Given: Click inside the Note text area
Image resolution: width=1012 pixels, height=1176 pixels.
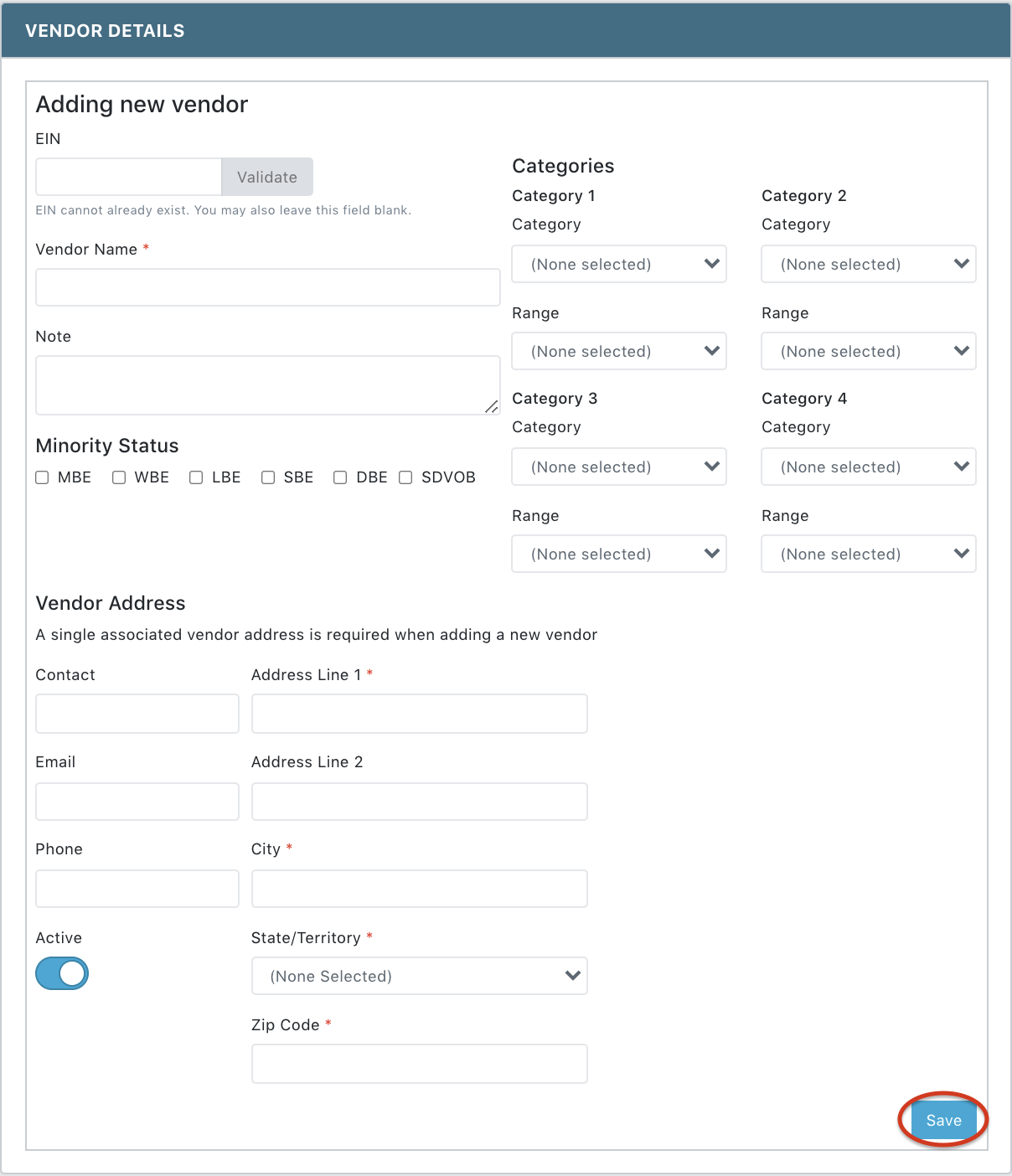Looking at the screenshot, I should click(x=268, y=385).
